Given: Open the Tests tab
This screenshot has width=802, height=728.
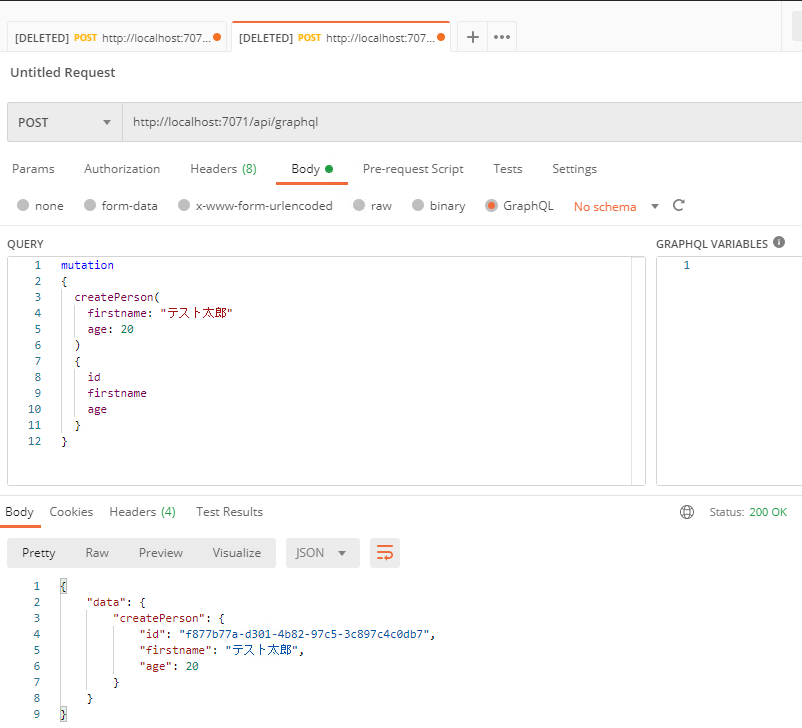Looking at the screenshot, I should pyautogui.click(x=508, y=169).
